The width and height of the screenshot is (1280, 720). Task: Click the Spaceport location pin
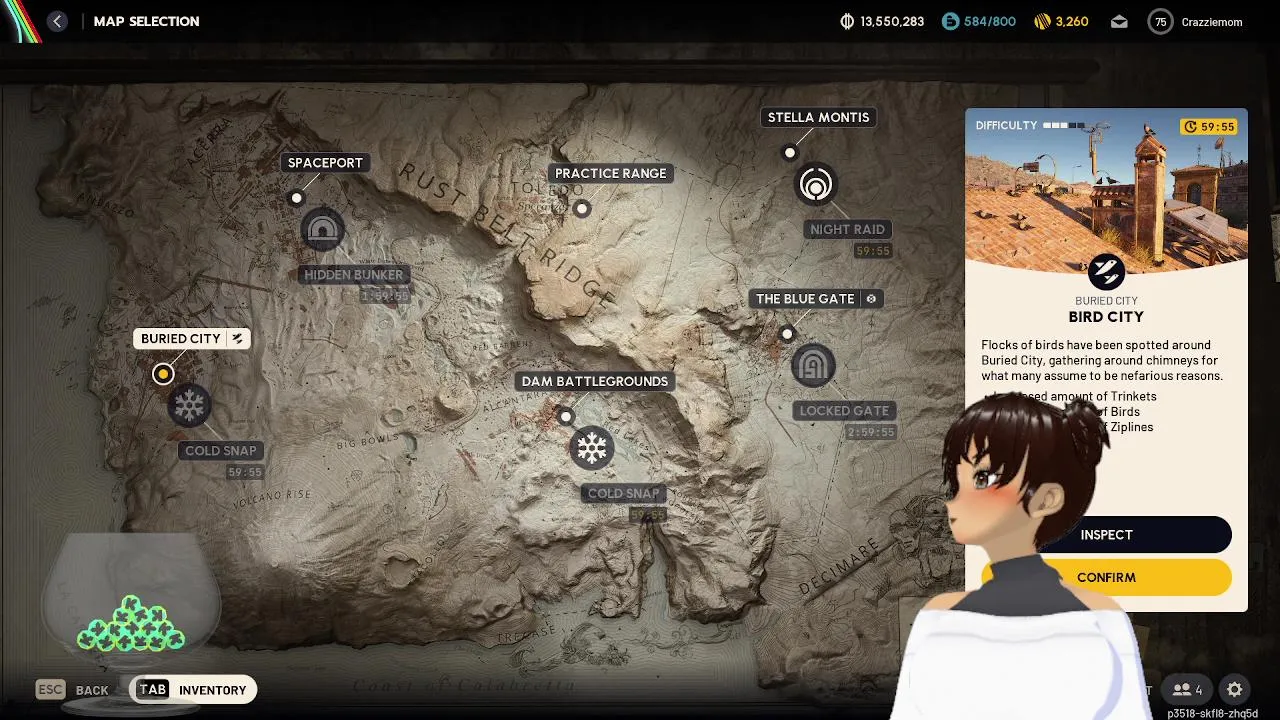tap(296, 198)
